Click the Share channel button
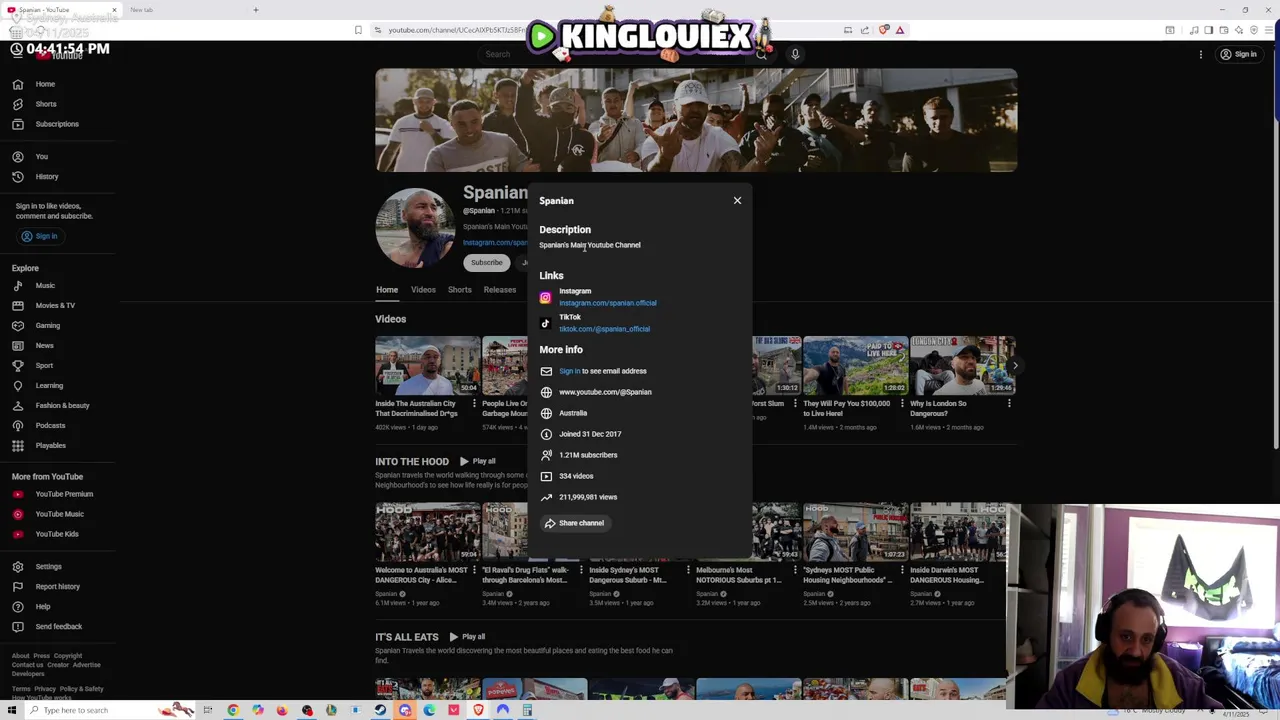 tap(574, 523)
